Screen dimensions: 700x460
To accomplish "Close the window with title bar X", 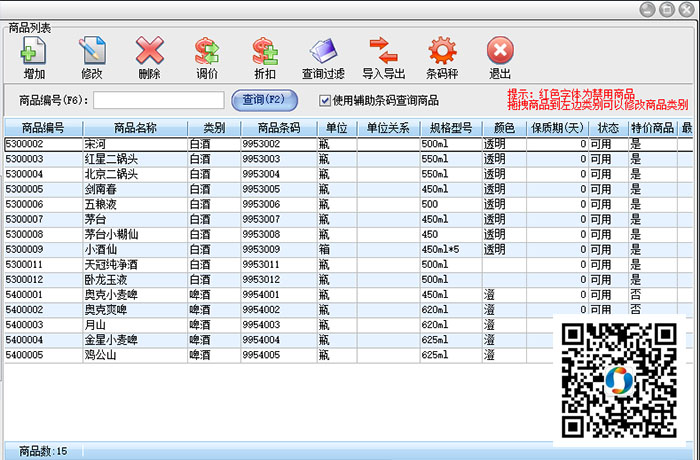I will [x=687, y=9].
